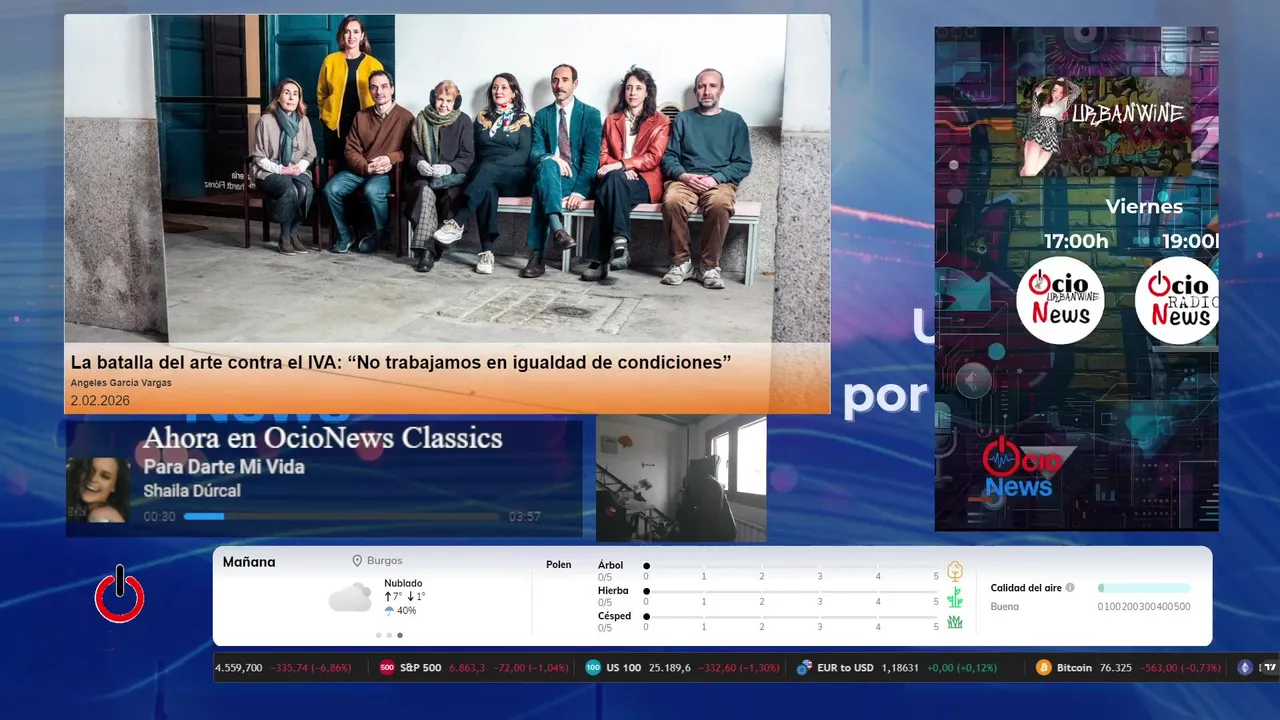The image size is (1280, 720).
Task: Click the 40% rain chance value
Action: click(x=406, y=611)
